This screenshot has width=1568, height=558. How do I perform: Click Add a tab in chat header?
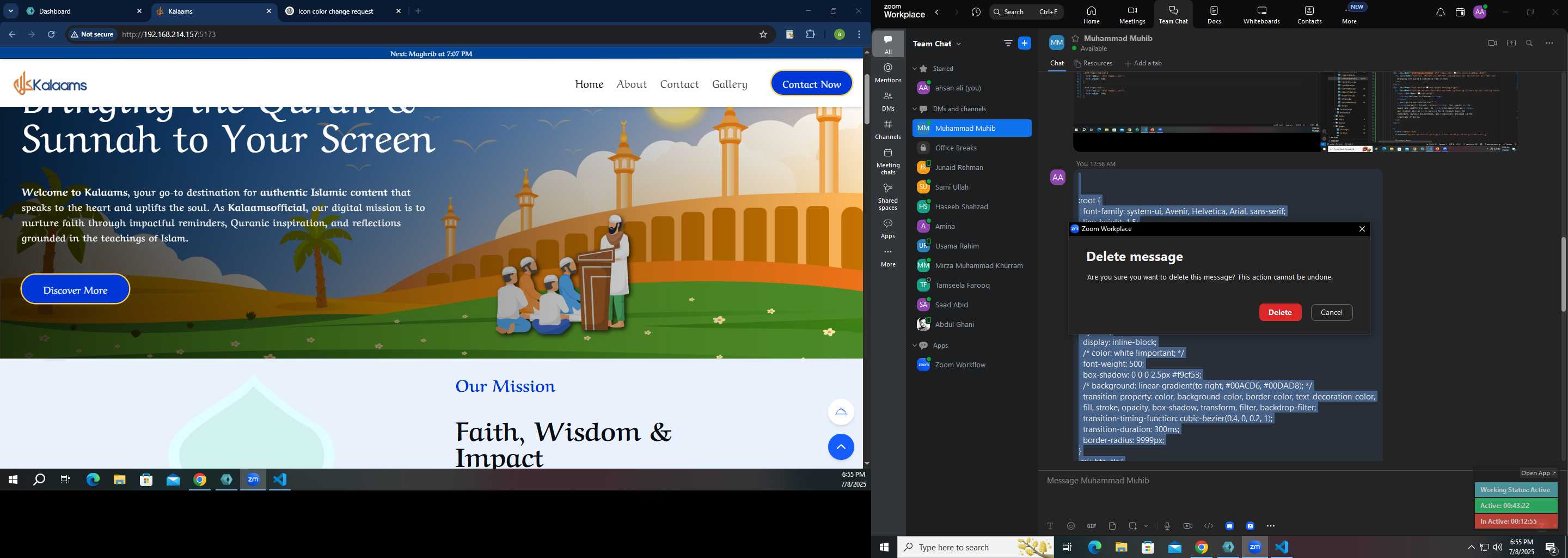[1143, 63]
